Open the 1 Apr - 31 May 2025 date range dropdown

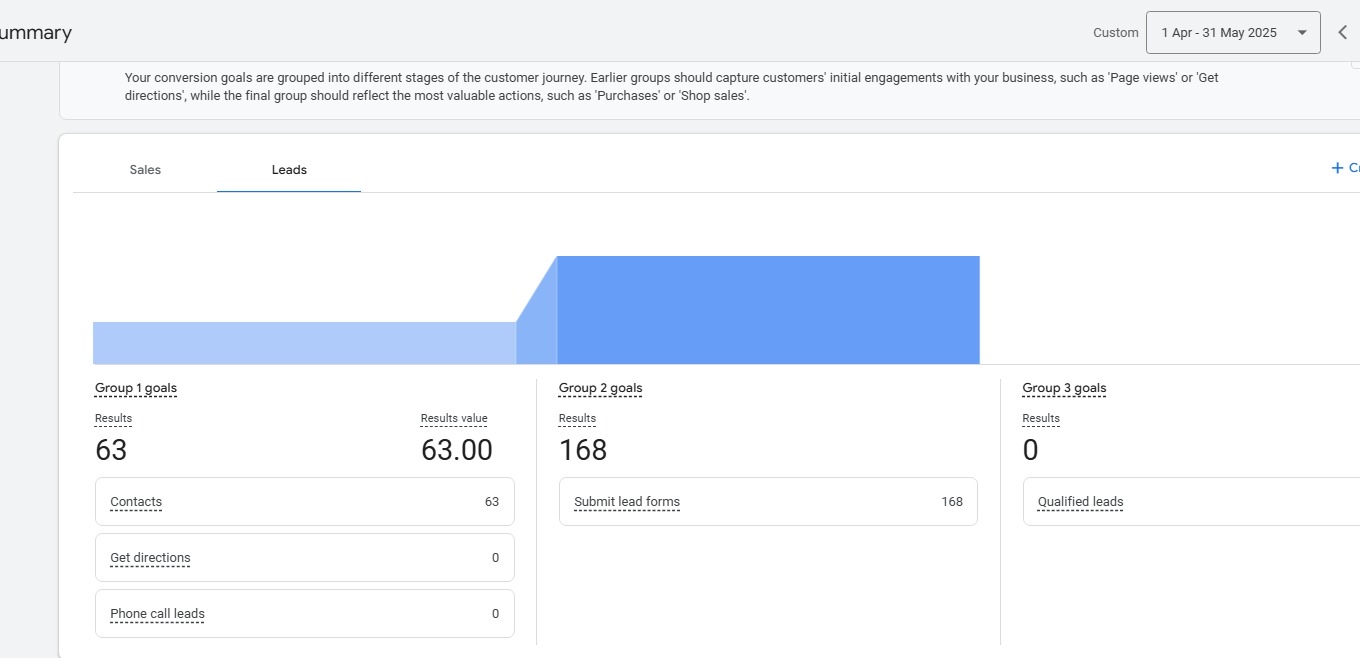click(x=1233, y=33)
